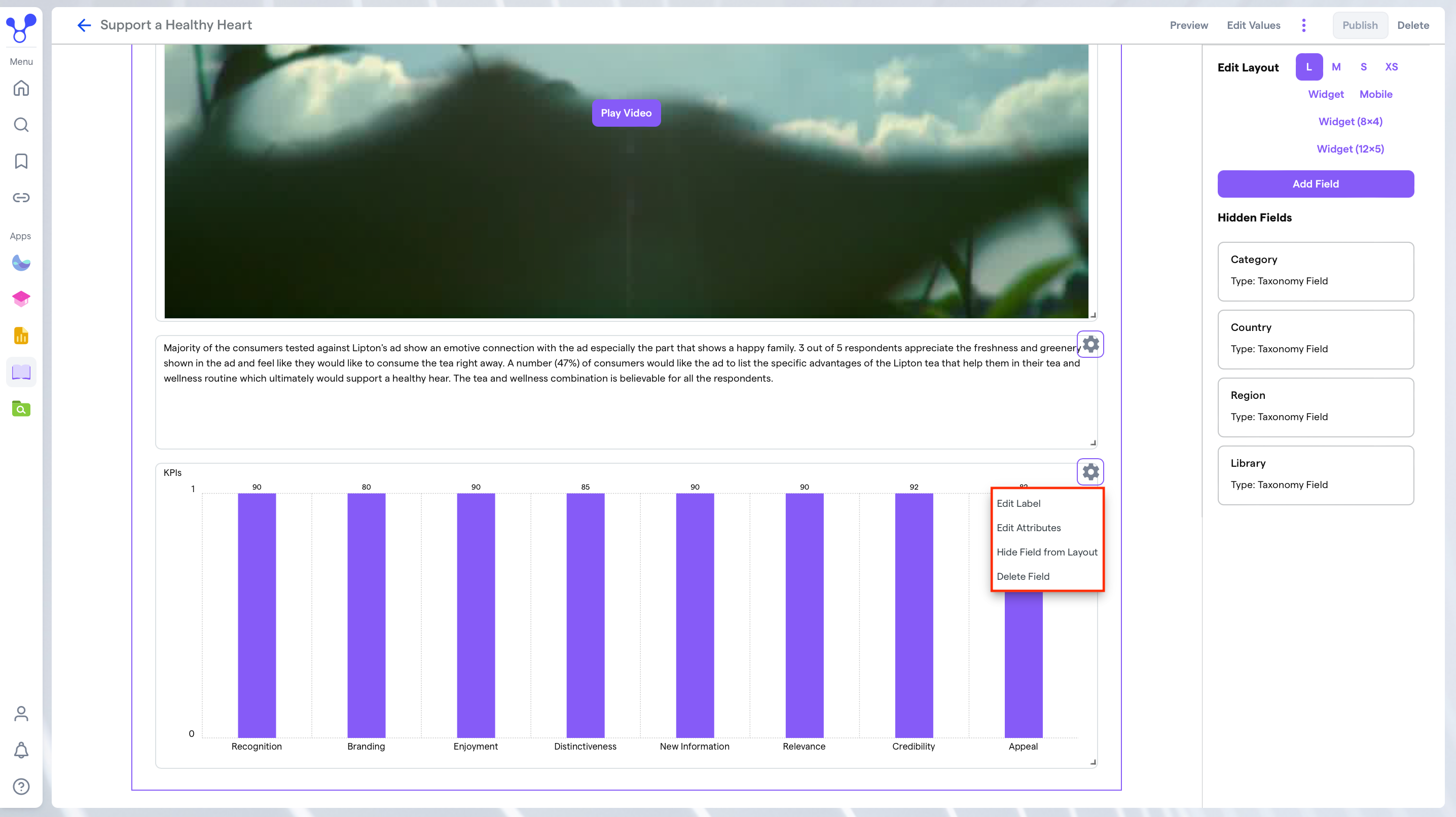The height and width of the screenshot is (817, 1456).
Task: Switch to the XS layout size
Action: (1391, 67)
